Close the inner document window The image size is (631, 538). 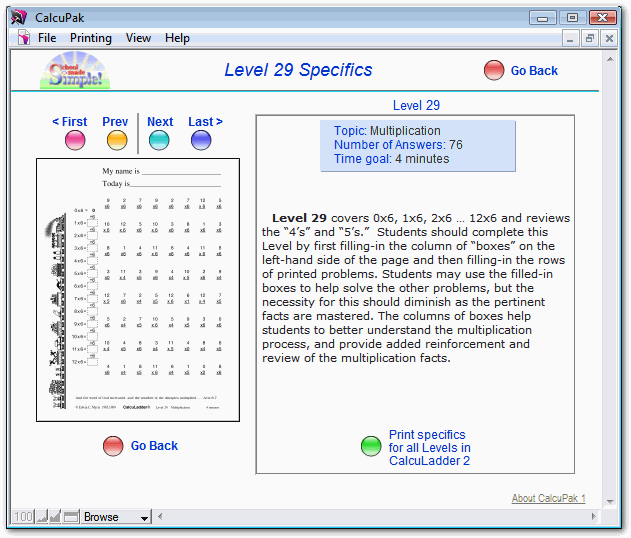609,39
